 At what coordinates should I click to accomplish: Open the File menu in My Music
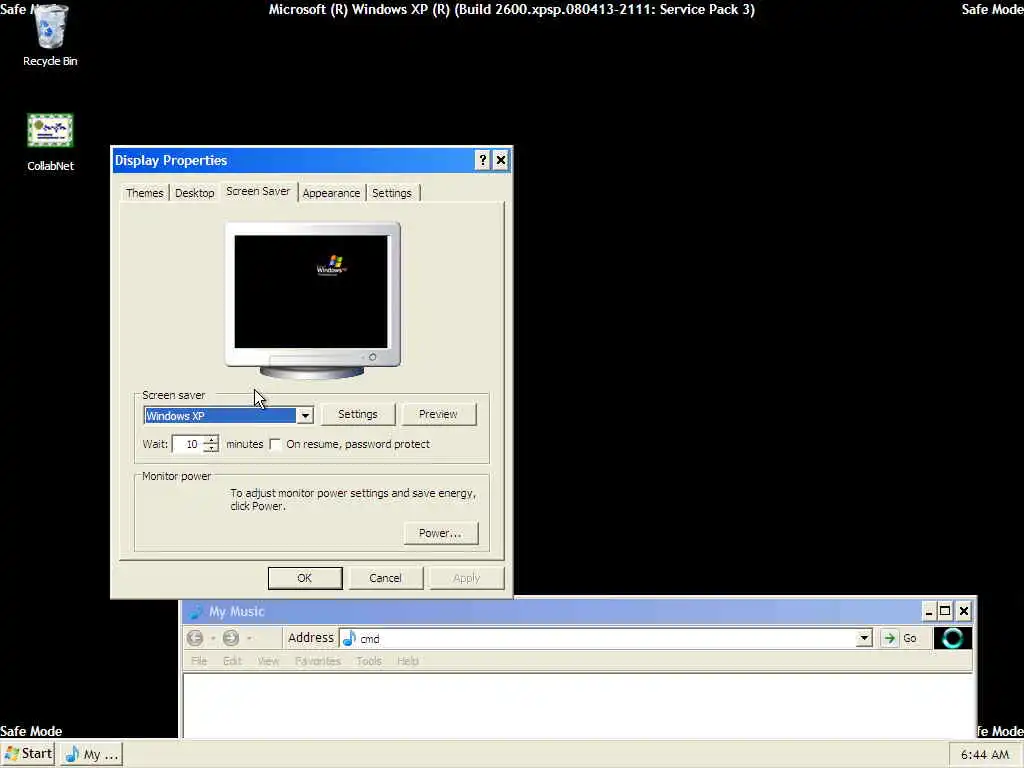click(x=199, y=661)
